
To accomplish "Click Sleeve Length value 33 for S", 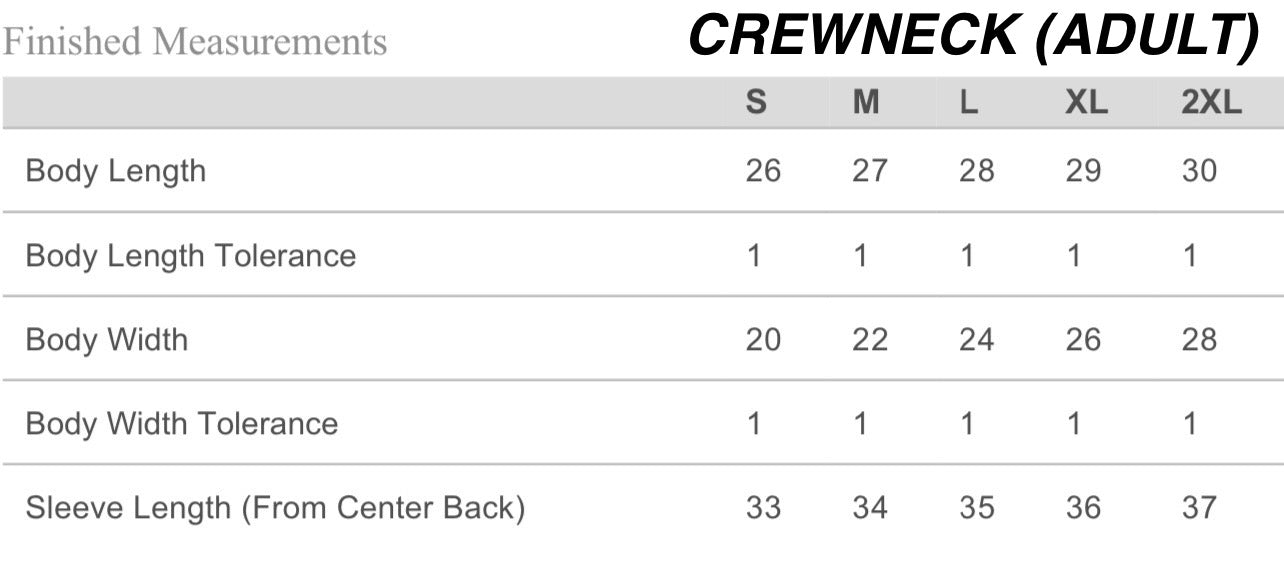I will [763, 508].
